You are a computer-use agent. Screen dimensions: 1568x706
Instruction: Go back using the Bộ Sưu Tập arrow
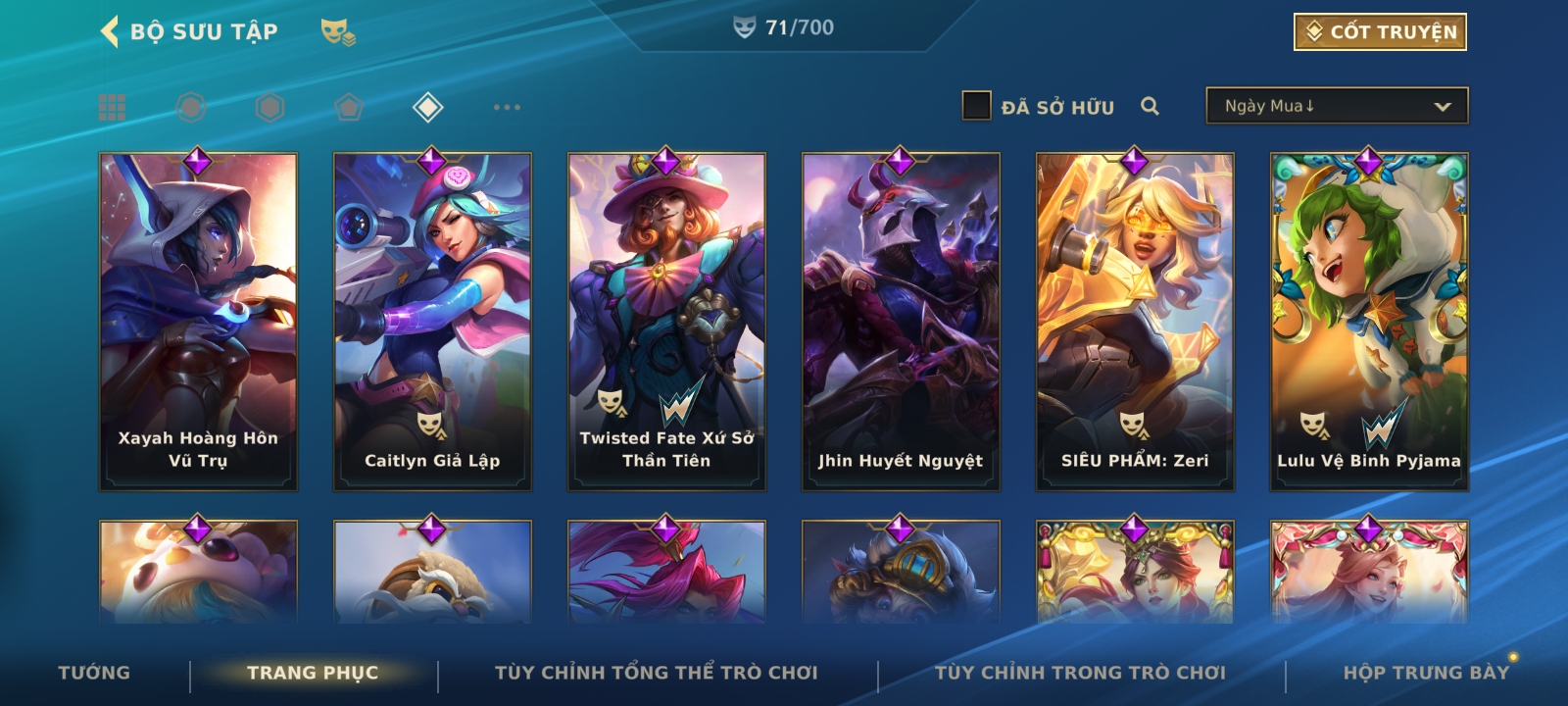click(x=110, y=31)
